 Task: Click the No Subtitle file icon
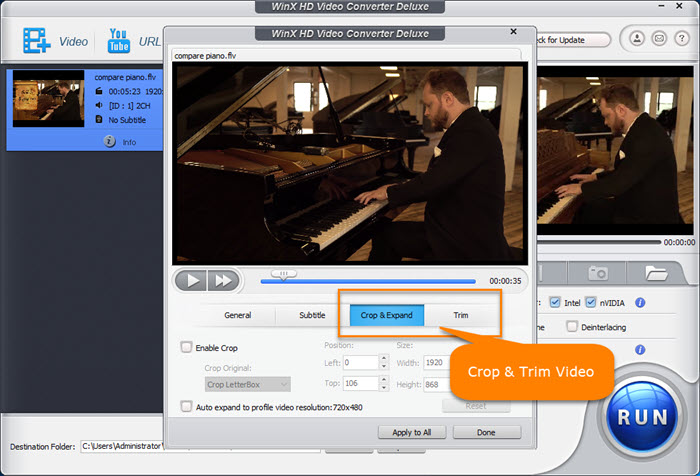click(x=99, y=119)
